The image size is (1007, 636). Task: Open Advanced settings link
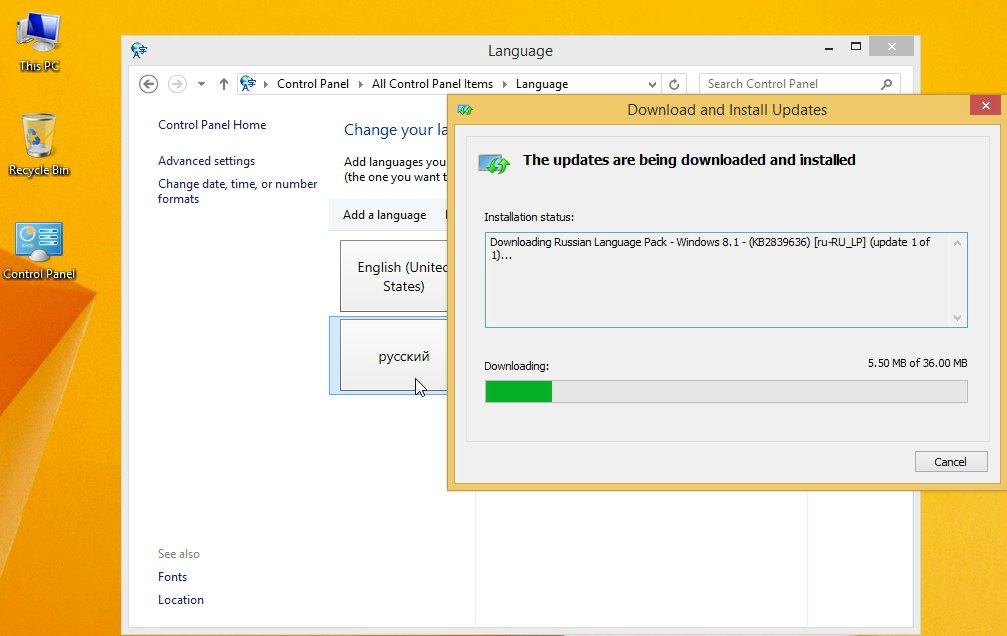pyautogui.click(x=206, y=161)
